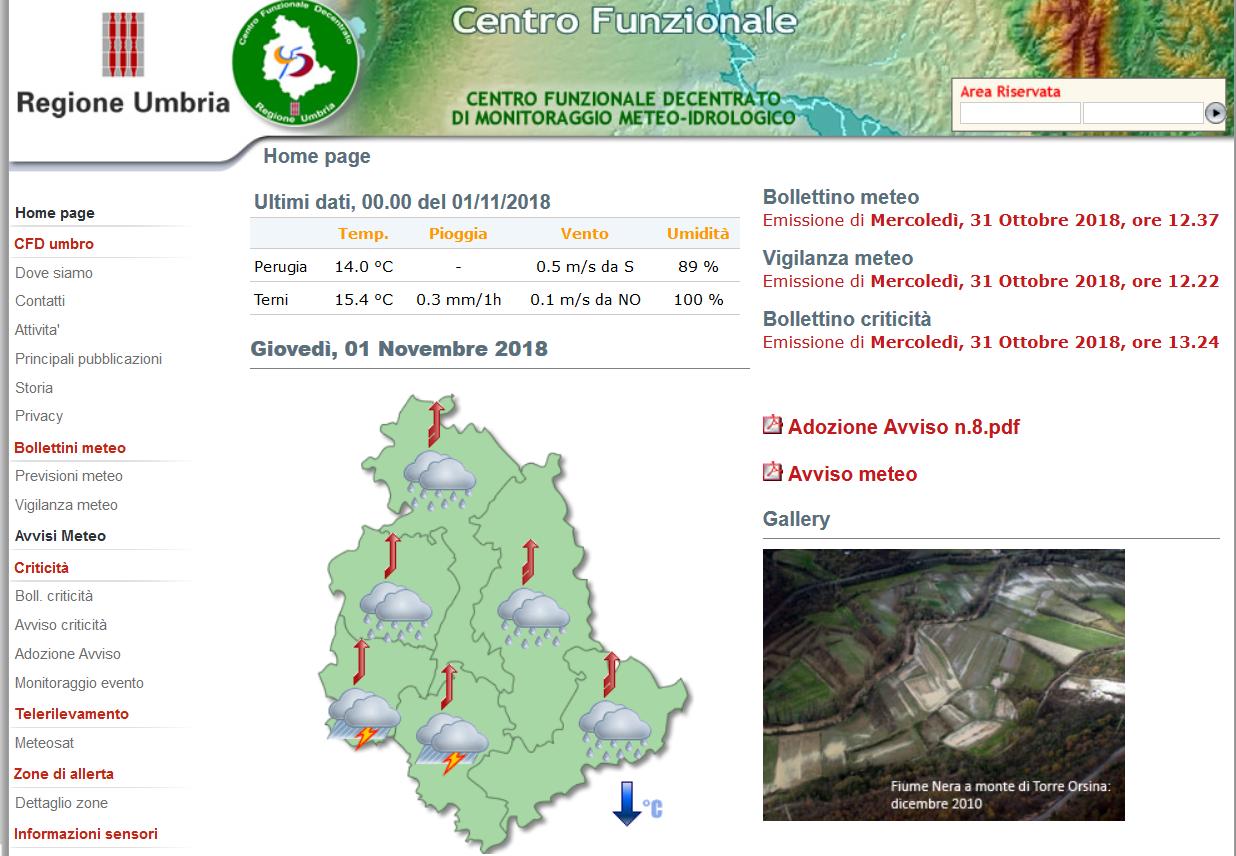Image resolution: width=1236 pixels, height=856 pixels.
Task: Click the red wind arrow above the southeast rain cloud
Action: point(611,674)
